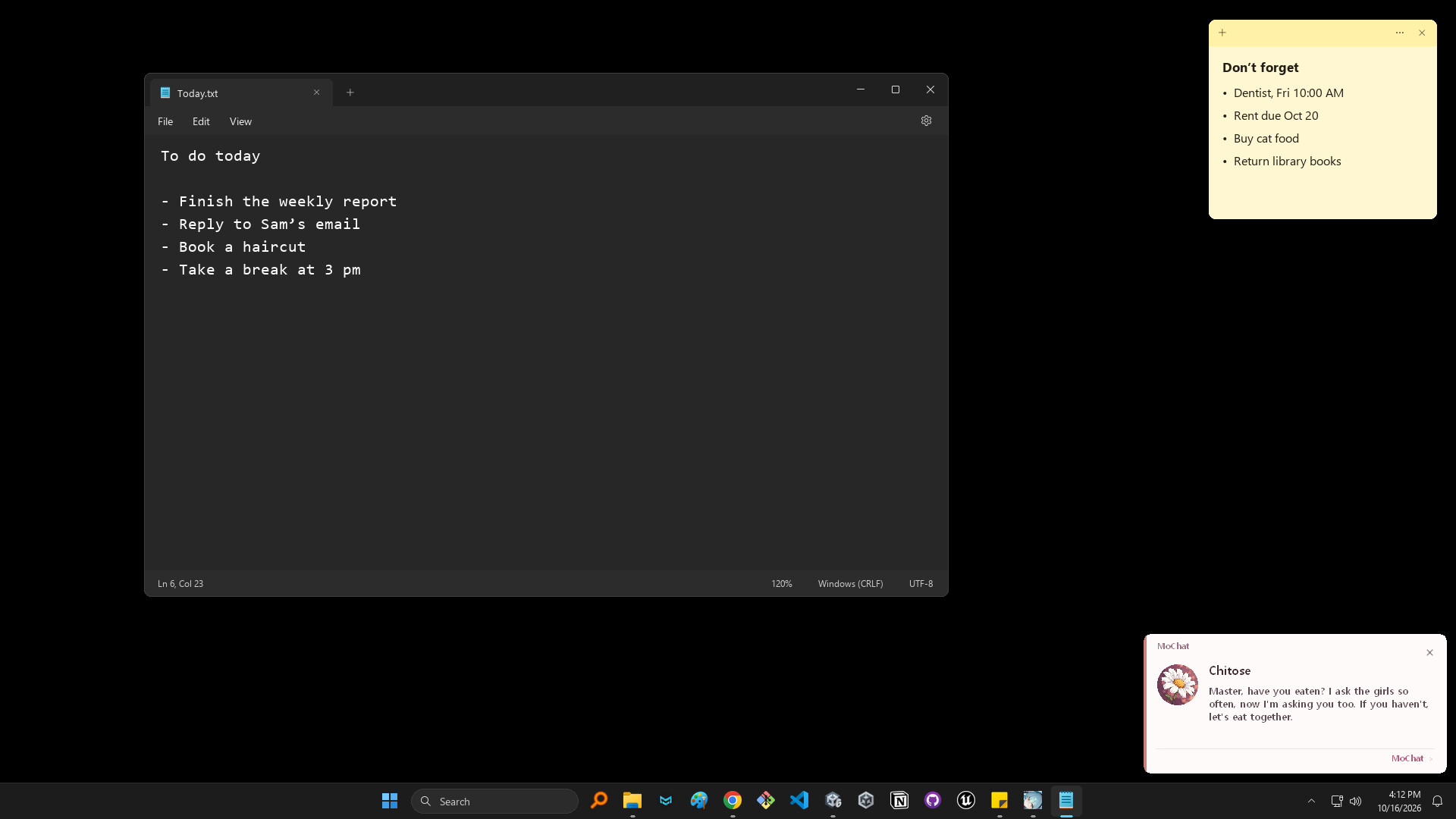Click Windows (CRLF) line ending indicator
The width and height of the screenshot is (1456, 819).
click(850, 584)
